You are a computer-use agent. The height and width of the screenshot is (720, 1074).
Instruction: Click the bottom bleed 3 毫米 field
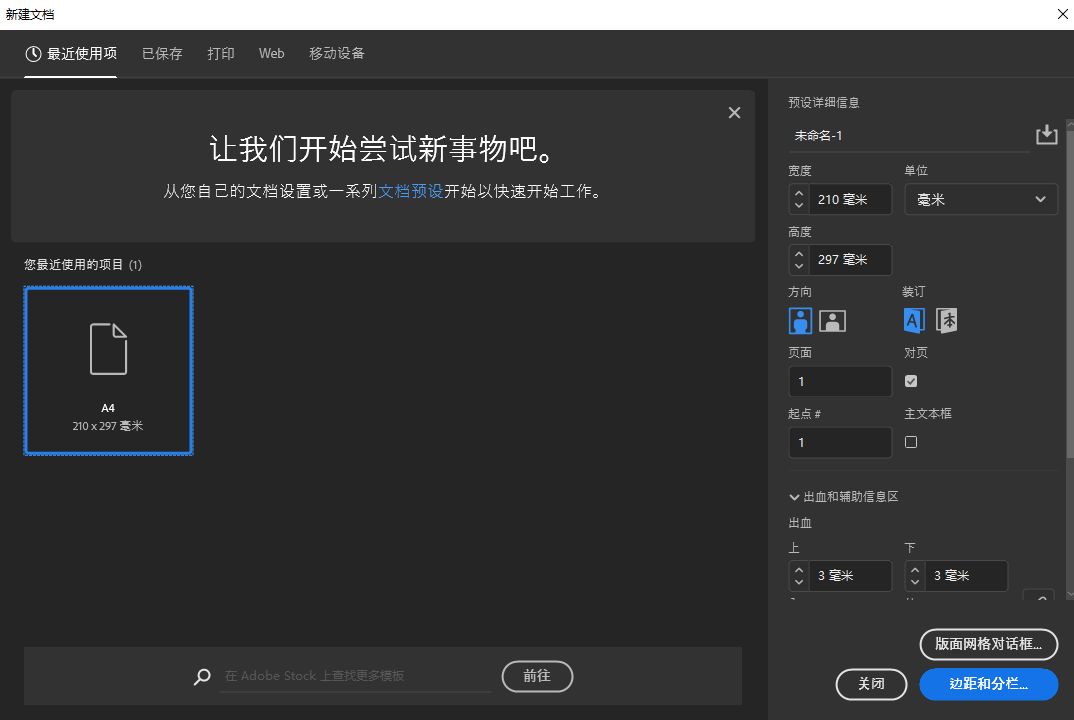click(966, 575)
